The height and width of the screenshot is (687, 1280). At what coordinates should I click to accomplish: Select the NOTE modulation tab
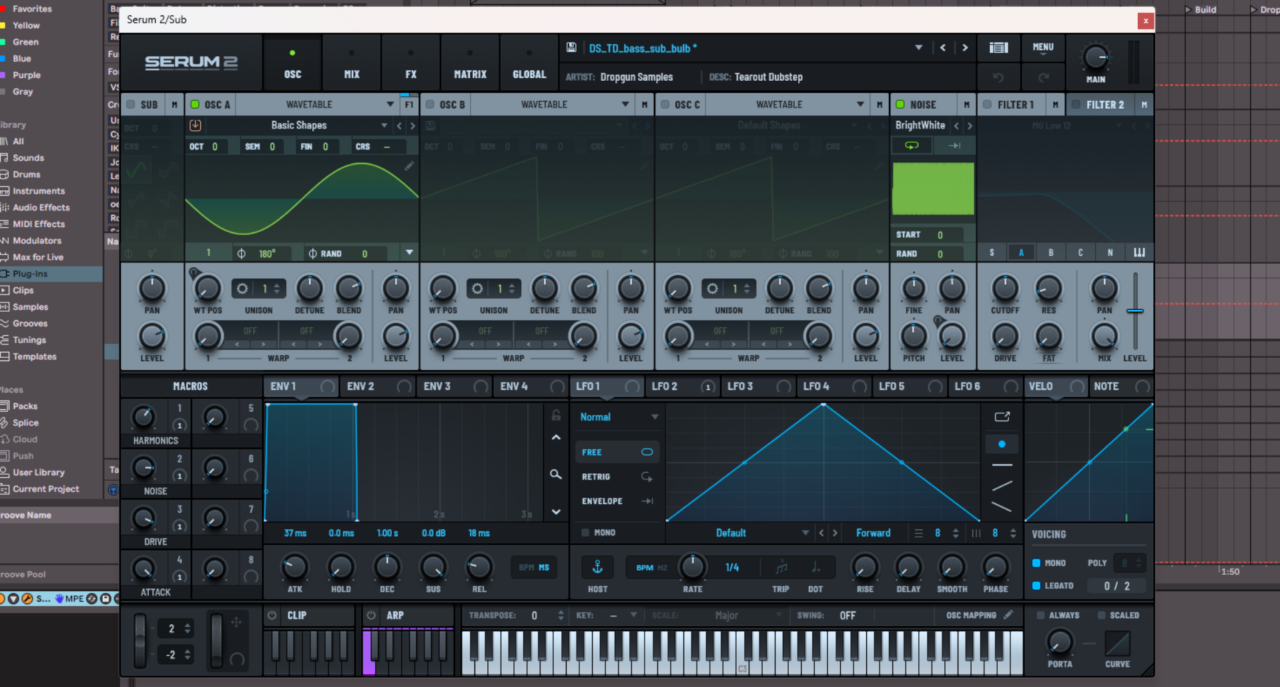[x=1119, y=386]
